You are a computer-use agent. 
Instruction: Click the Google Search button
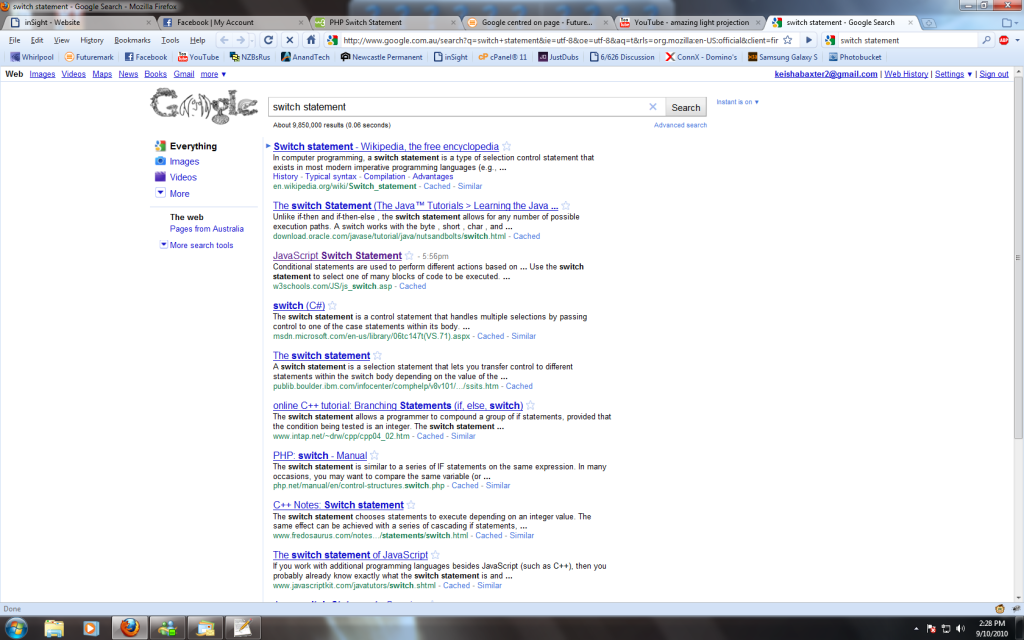pos(686,107)
